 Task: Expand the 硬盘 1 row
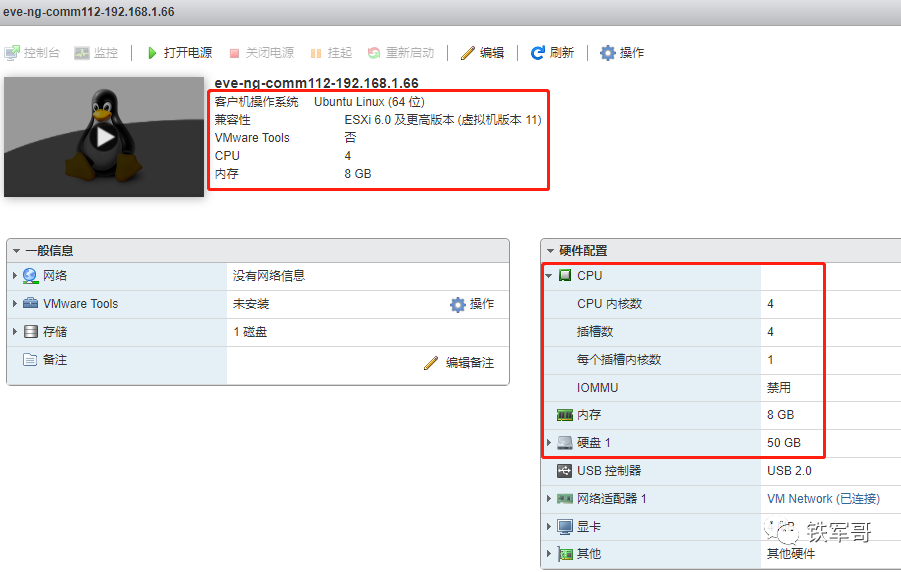pos(549,443)
